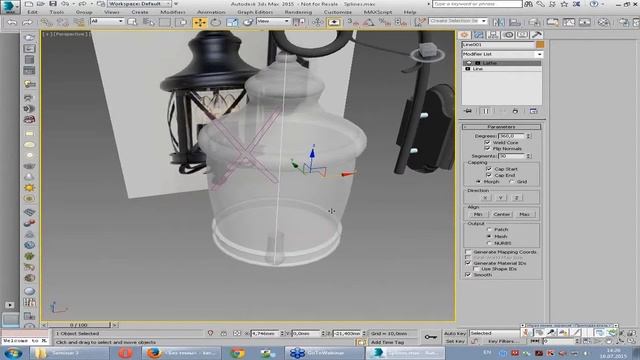The width and height of the screenshot is (640, 360).
Task: Toggle Generate Material IDs checkbox
Action: (x=468, y=263)
